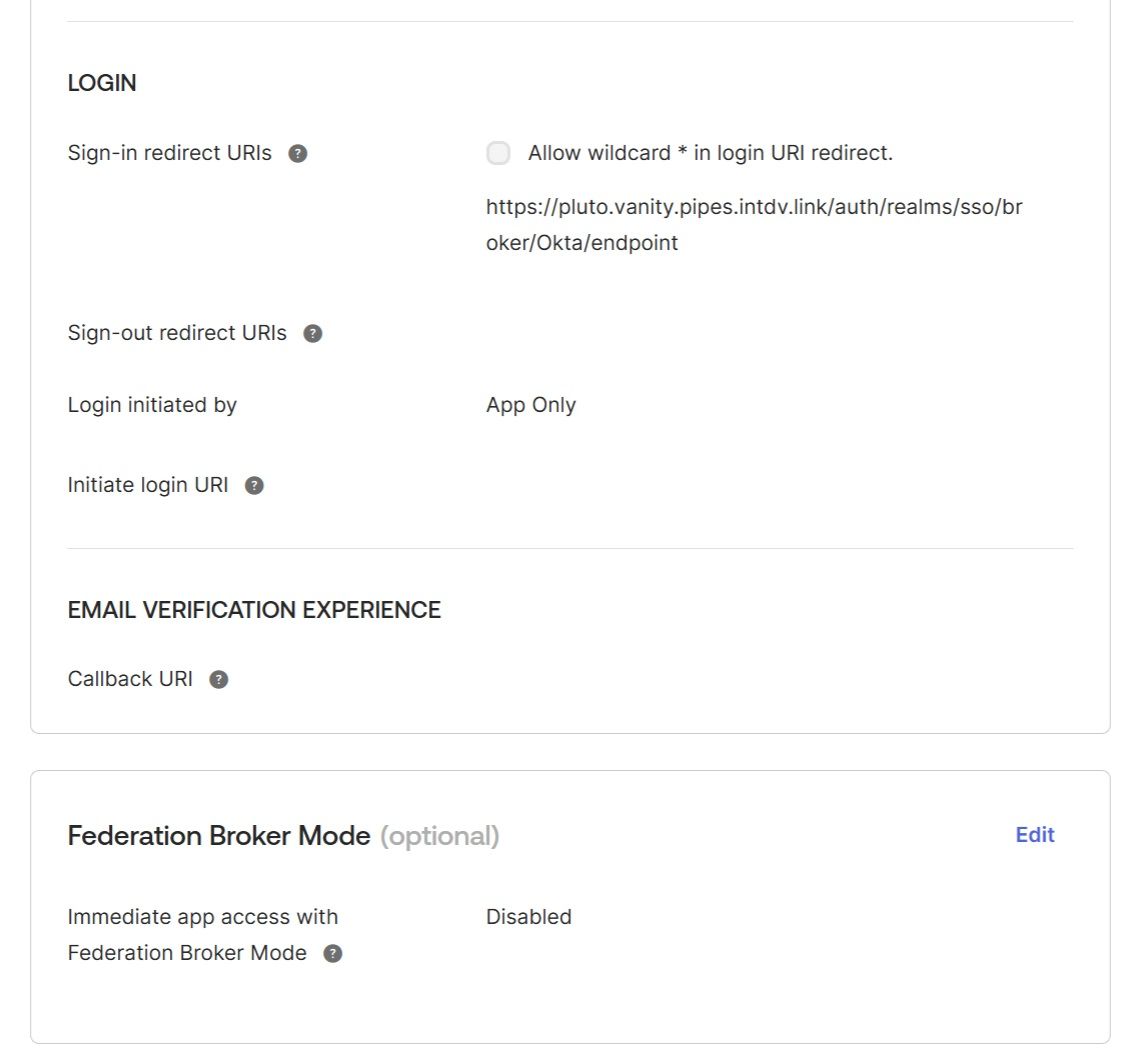Click the 'Allow wildcard * in login' label text
Screen dimensions: 1134x1061
click(710, 153)
